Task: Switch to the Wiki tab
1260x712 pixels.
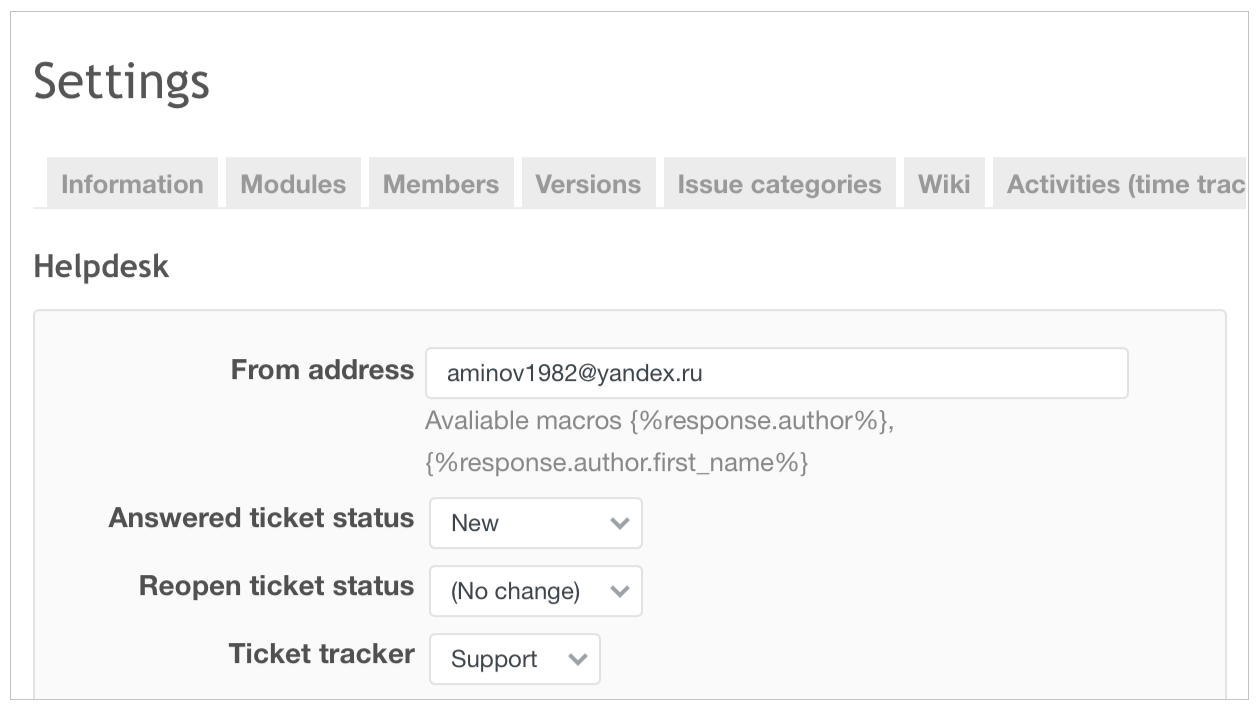Action: (944, 183)
